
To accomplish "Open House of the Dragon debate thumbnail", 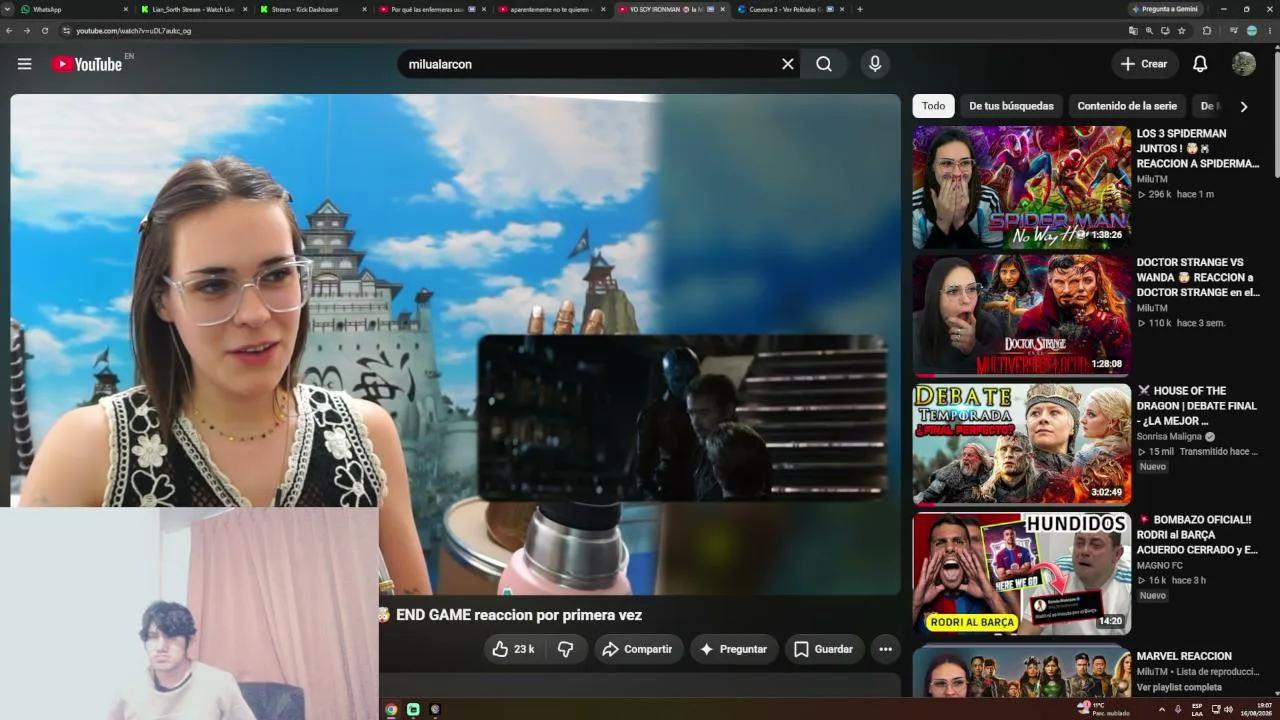I will tap(1021, 445).
